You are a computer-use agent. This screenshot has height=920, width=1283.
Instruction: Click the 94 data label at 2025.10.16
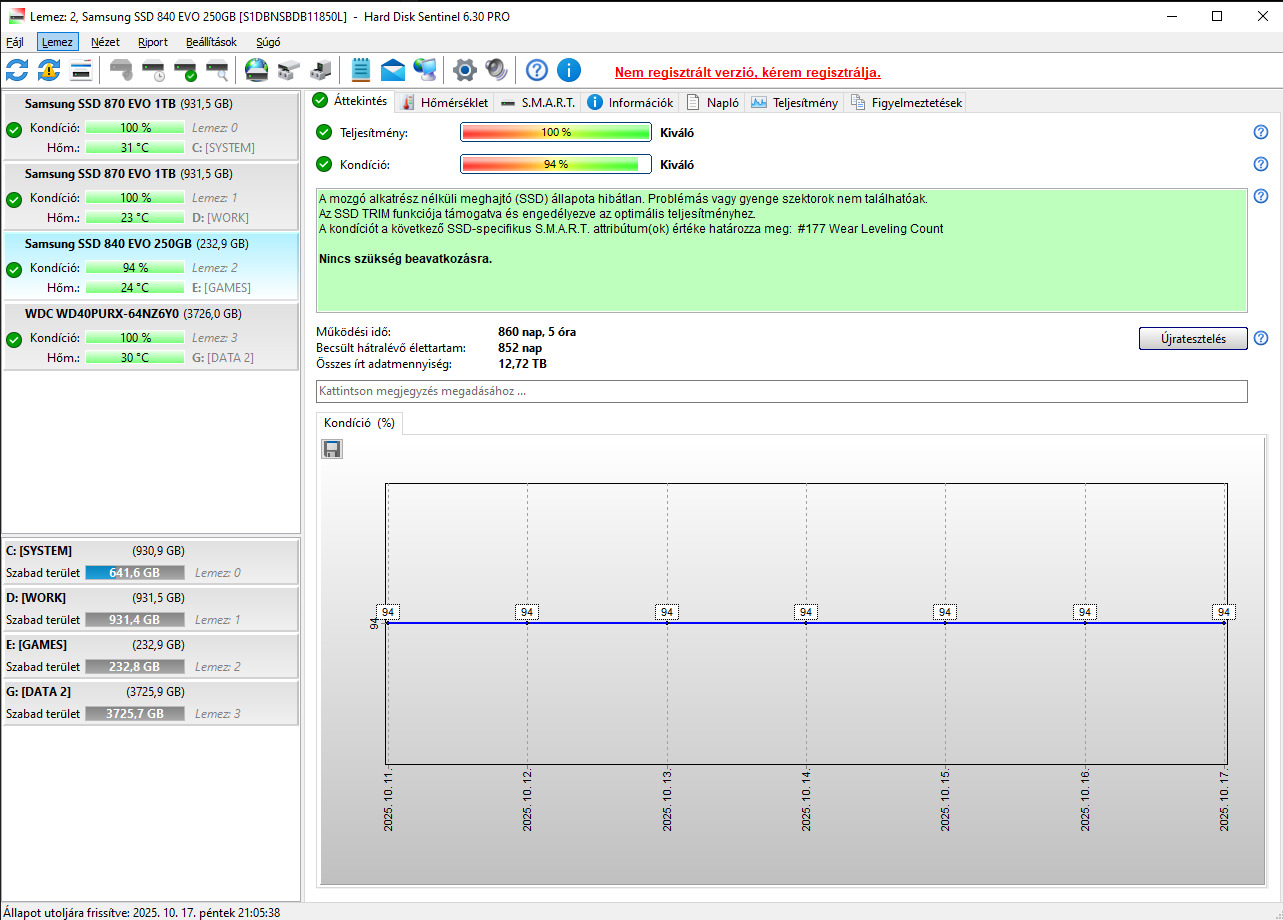click(1085, 612)
